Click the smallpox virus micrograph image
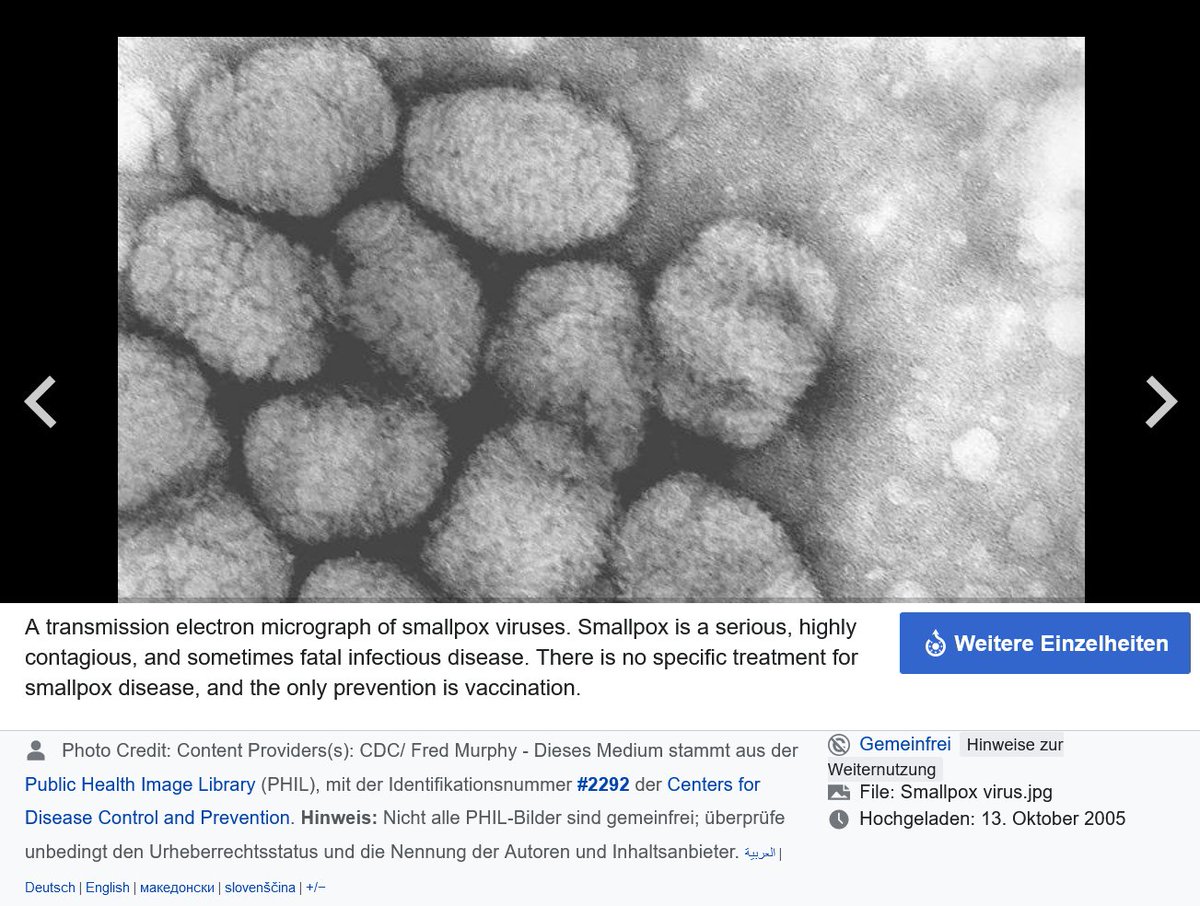Screen dimensions: 1200x906 (601, 319)
